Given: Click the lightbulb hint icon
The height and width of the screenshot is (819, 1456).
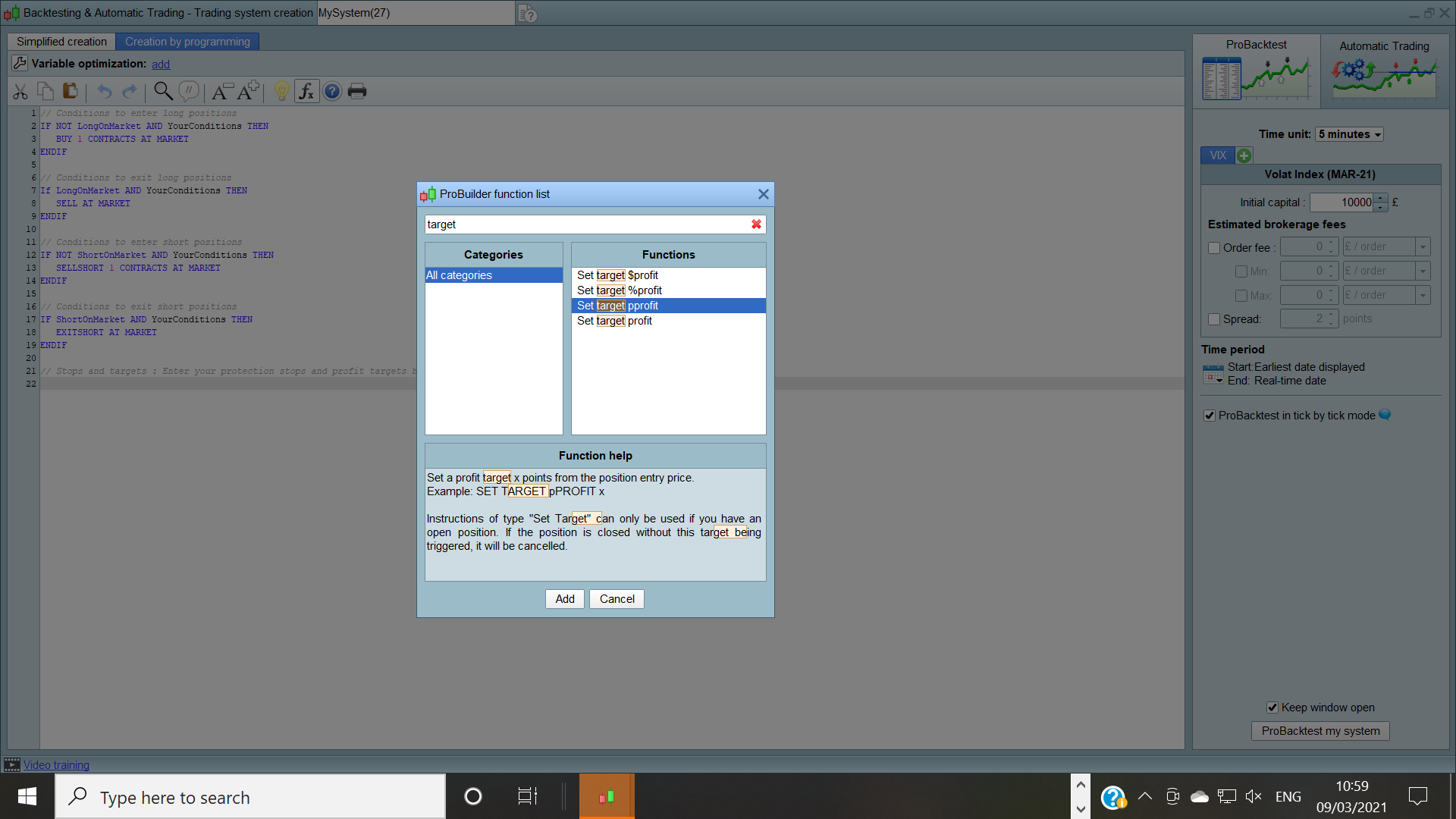Looking at the screenshot, I should (x=281, y=92).
